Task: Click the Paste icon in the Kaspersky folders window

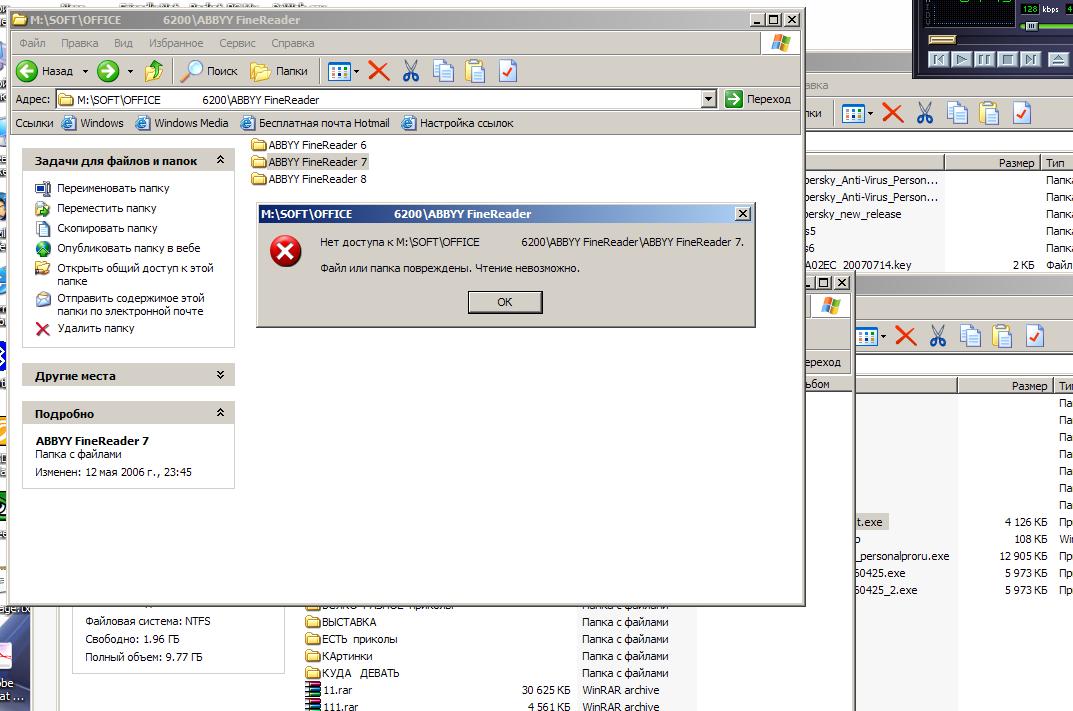Action: tap(989, 113)
